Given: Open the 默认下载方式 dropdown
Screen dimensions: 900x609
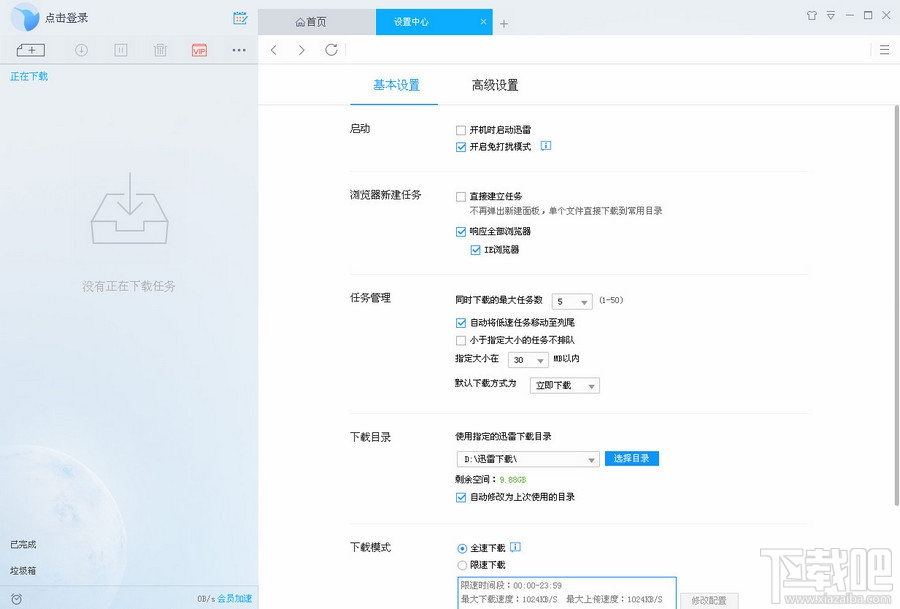Looking at the screenshot, I should (x=563, y=384).
